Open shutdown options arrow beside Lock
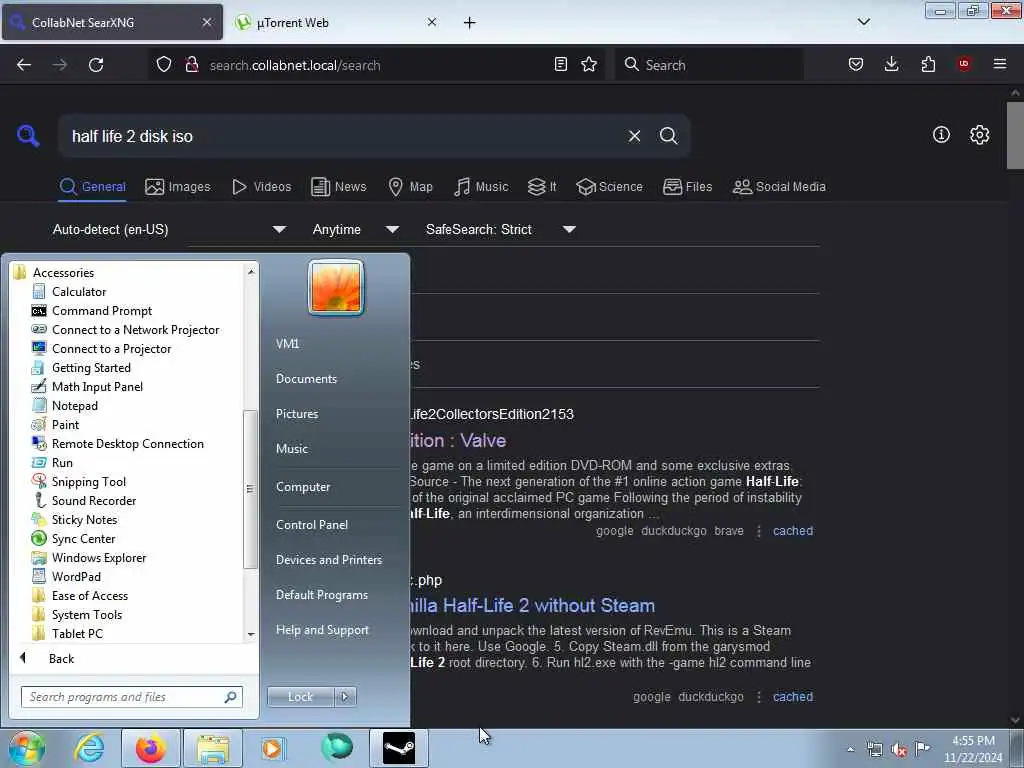 point(345,697)
